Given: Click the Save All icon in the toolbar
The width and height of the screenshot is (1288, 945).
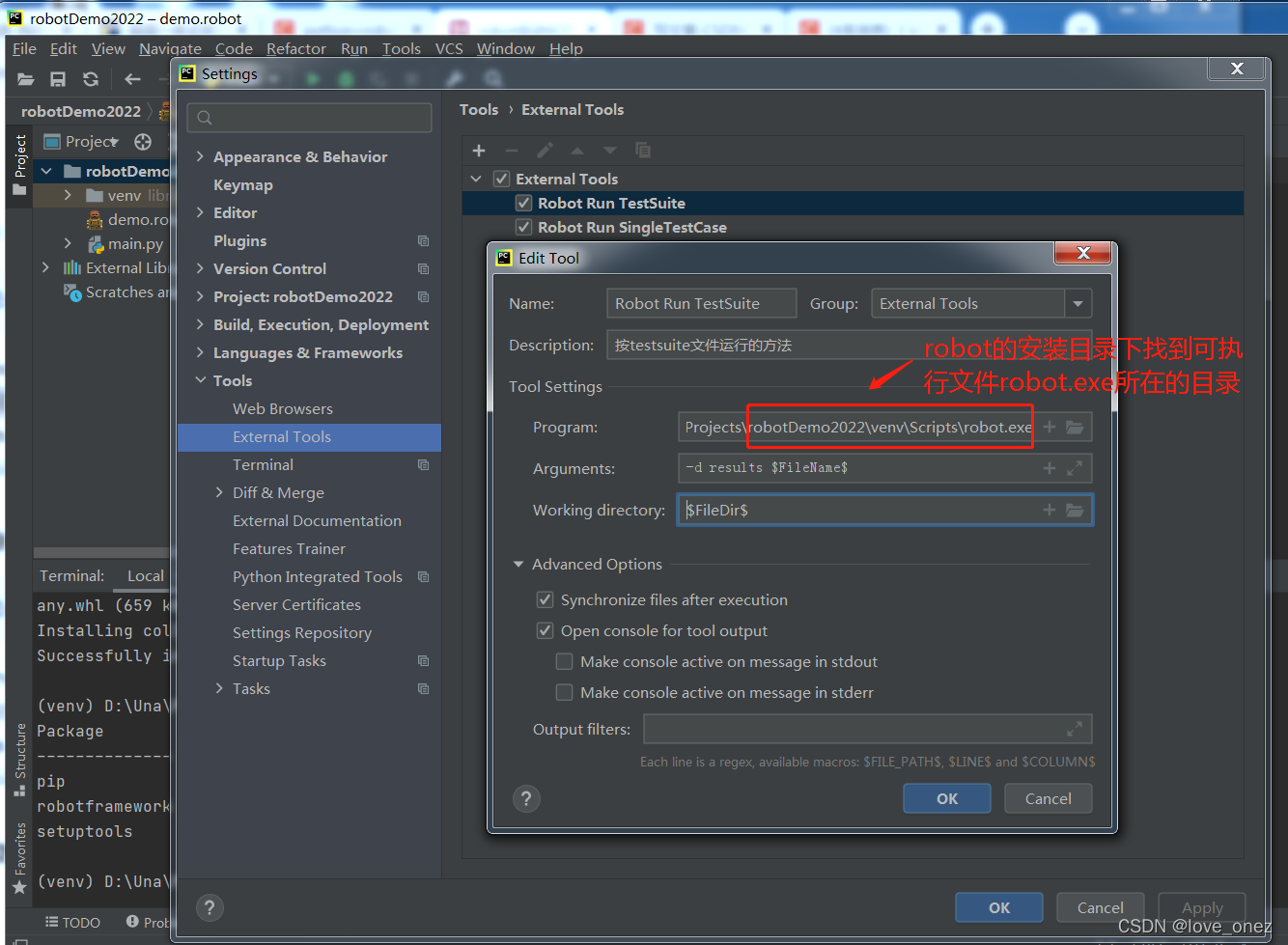Looking at the screenshot, I should coord(58,79).
